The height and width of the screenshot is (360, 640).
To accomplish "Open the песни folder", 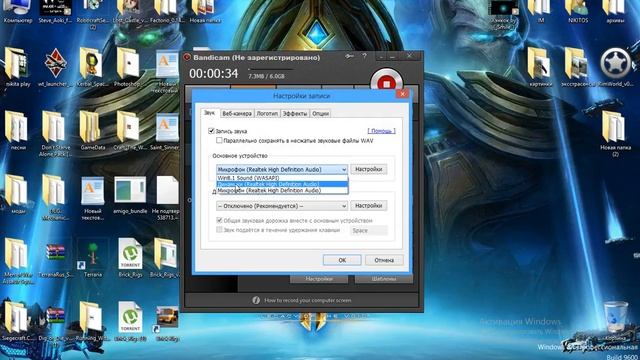I will 17,131.
